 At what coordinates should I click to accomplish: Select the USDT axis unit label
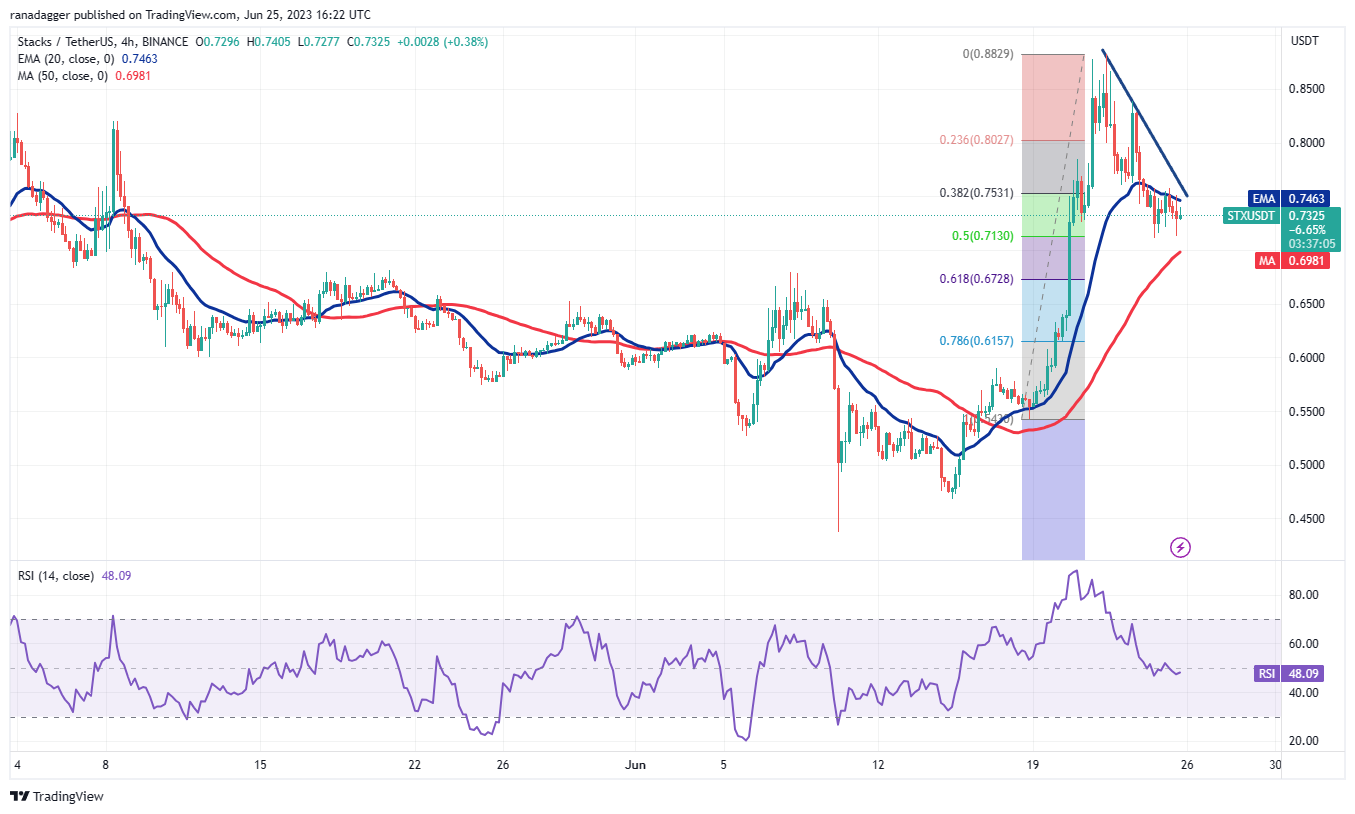coord(1303,41)
